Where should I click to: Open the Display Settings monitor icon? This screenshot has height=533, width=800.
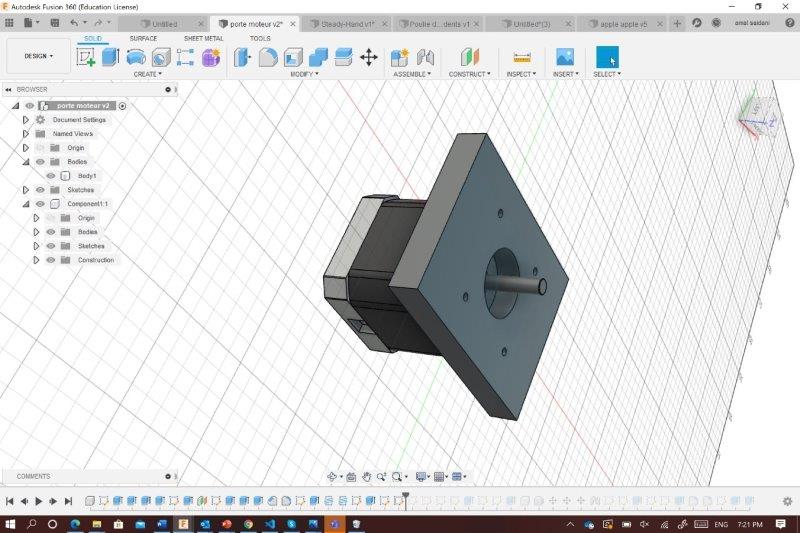[x=421, y=476]
